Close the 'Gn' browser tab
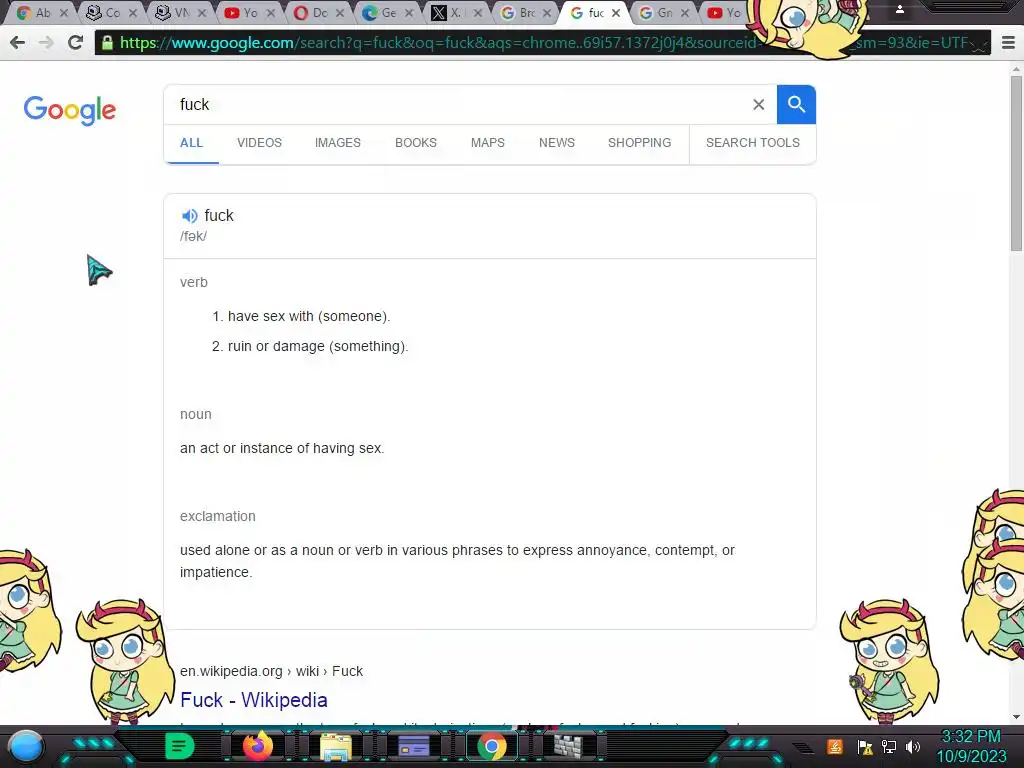Viewport: 1024px width, 768px height. tap(685, 12)
